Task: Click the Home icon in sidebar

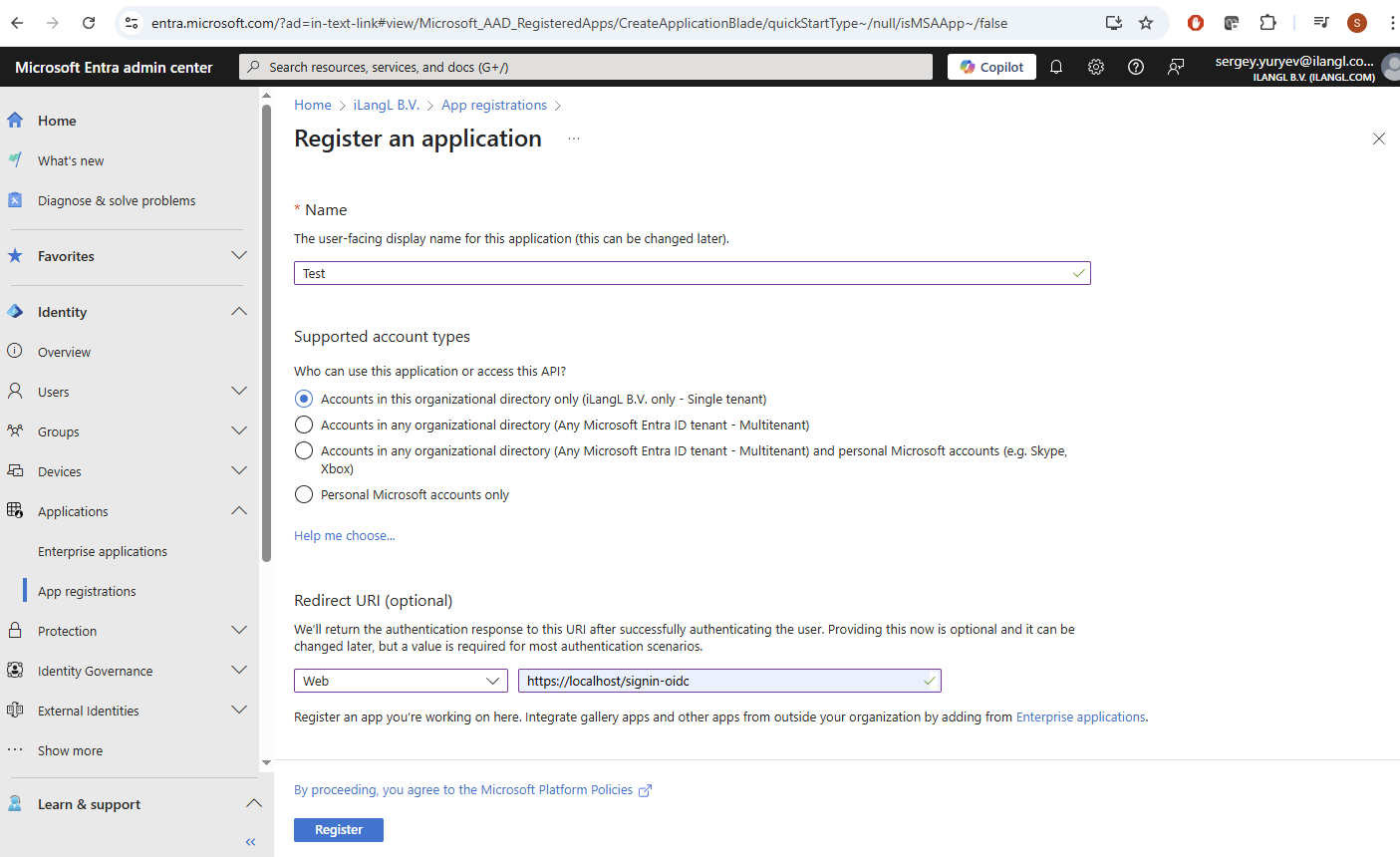Action: tap(15, 121)
